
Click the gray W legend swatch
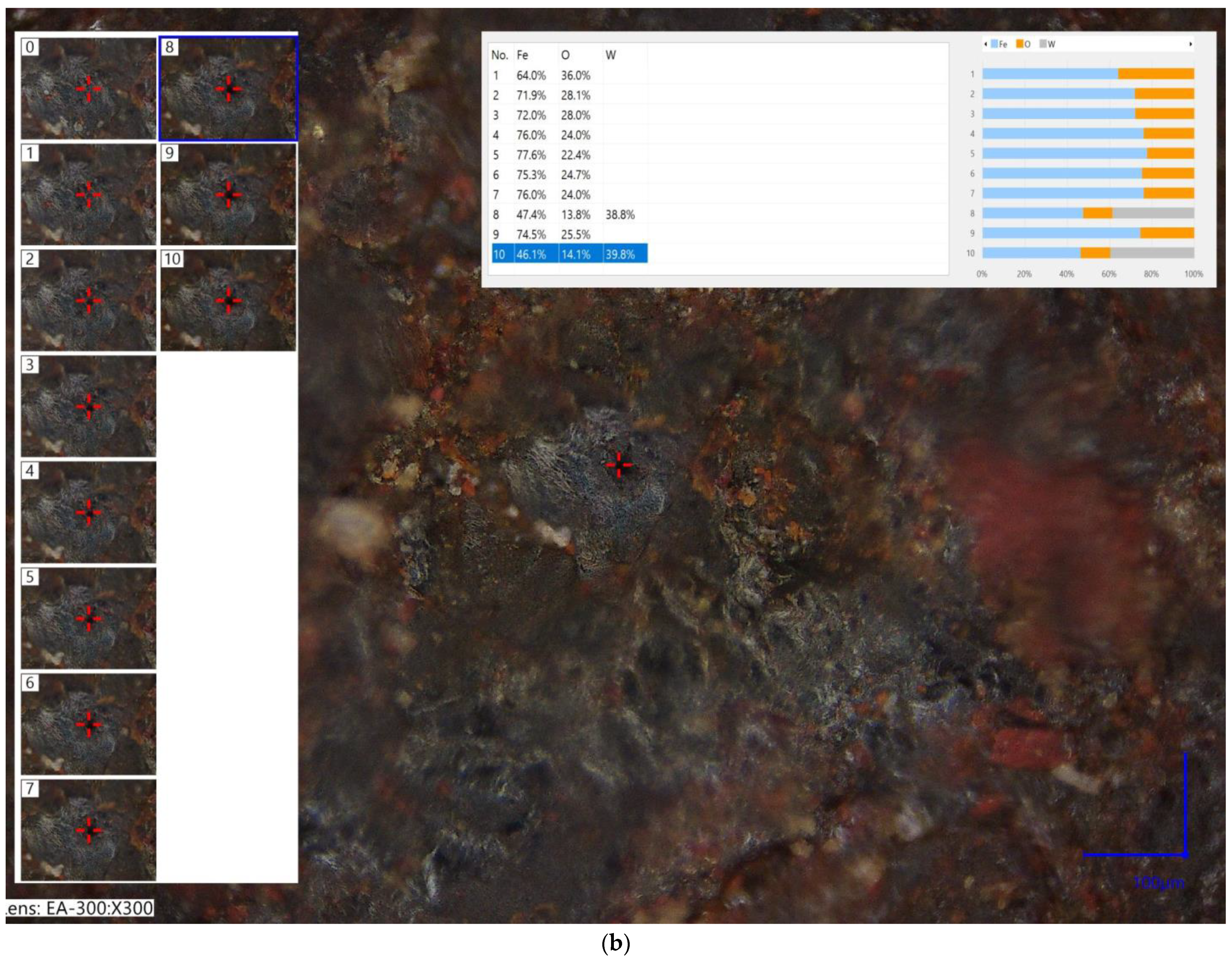[x=1043, y=44]
